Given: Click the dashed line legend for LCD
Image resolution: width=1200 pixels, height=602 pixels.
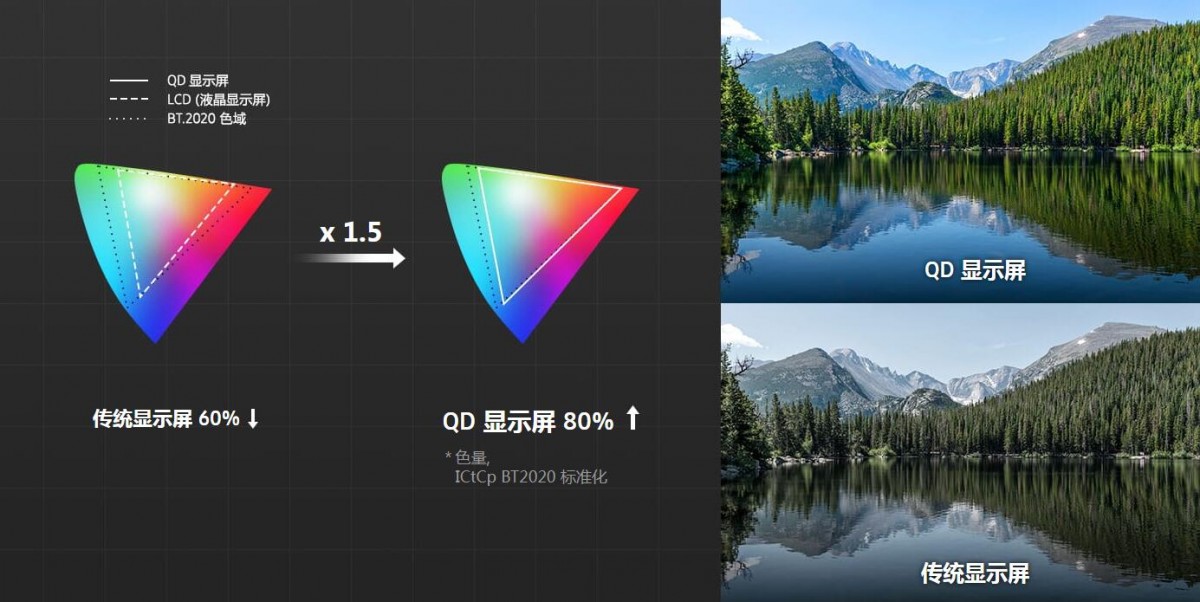Looking at the screenshot, I should 128,100.
